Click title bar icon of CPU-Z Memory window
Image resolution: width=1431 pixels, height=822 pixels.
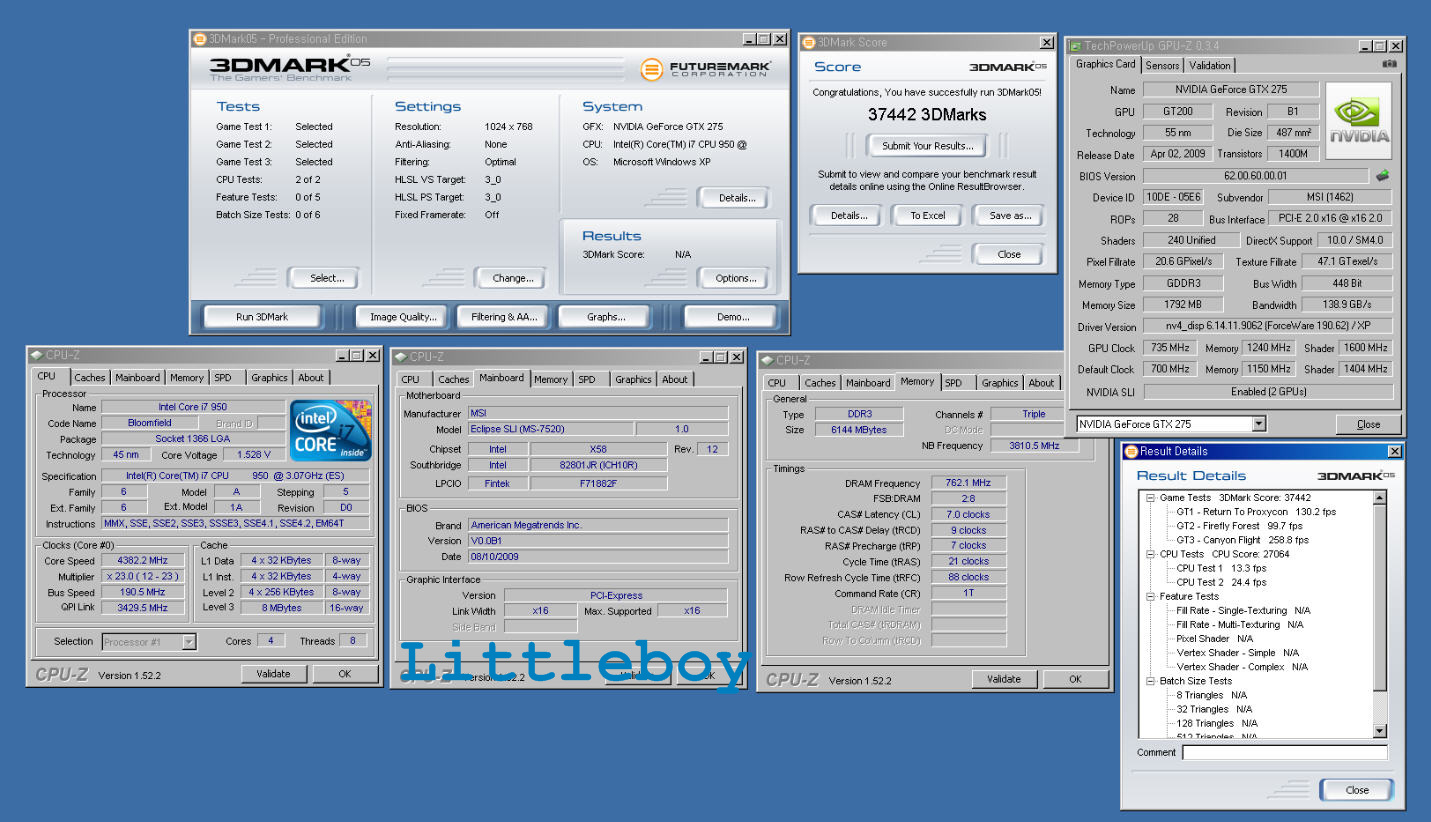coord(767,360)
